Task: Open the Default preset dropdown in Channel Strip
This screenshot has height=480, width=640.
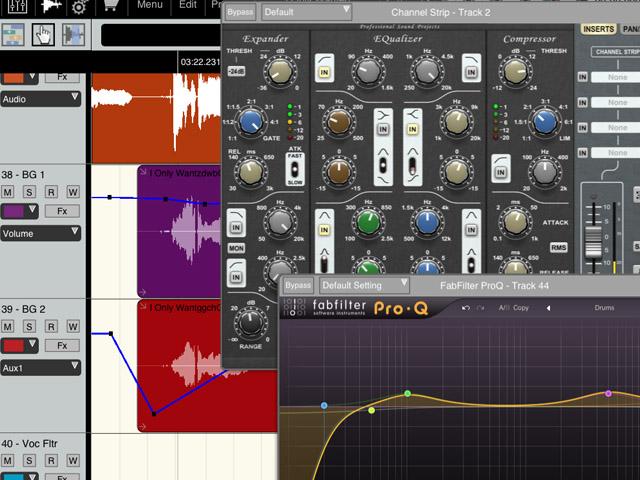Action: click(x=306, y=12)
